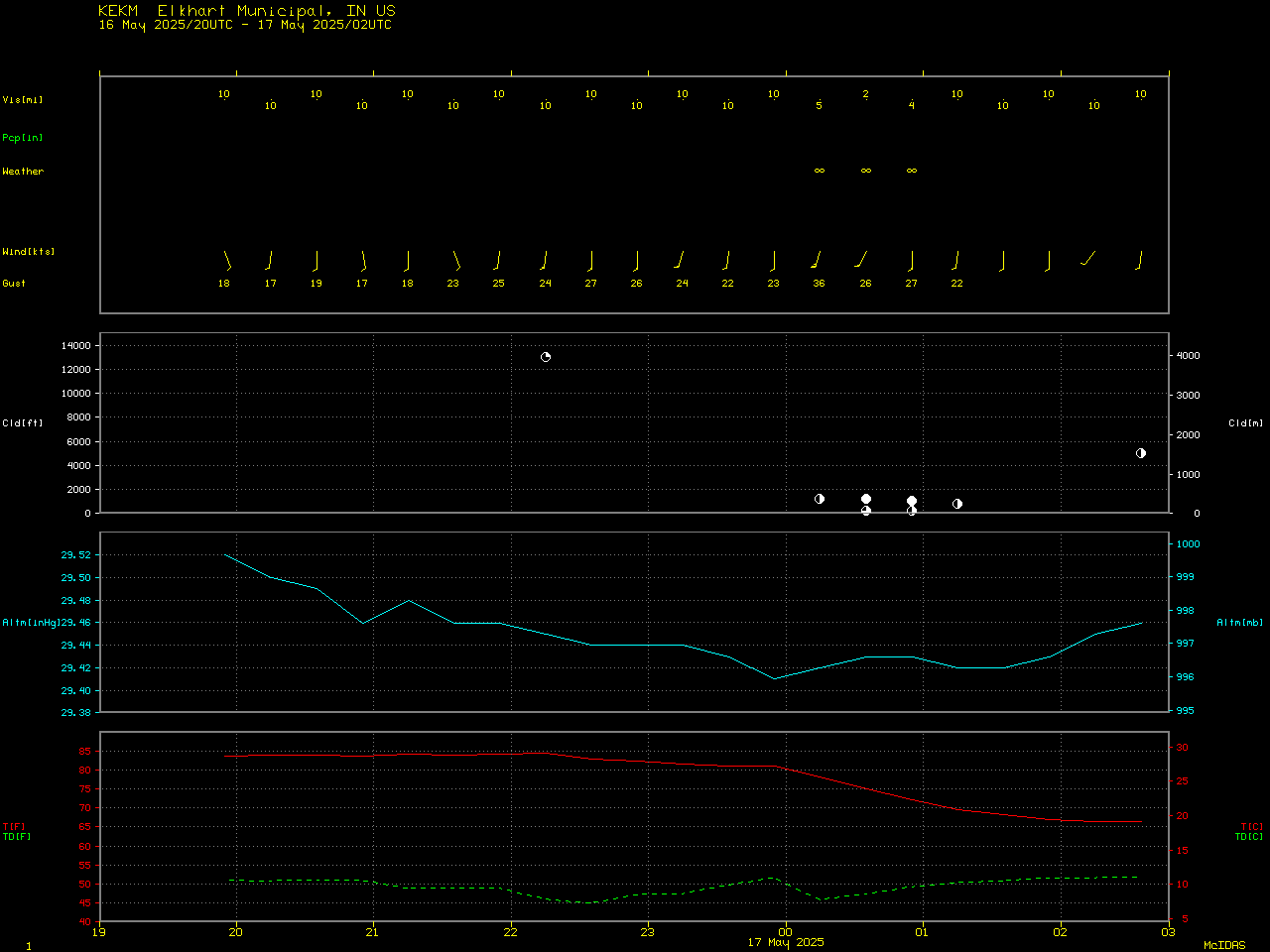Image resolution: width=1270 pixels, height=952 pixels.
Task: Click the 55 Fahrenheit tick label
Action: click(x=85, y=866)
